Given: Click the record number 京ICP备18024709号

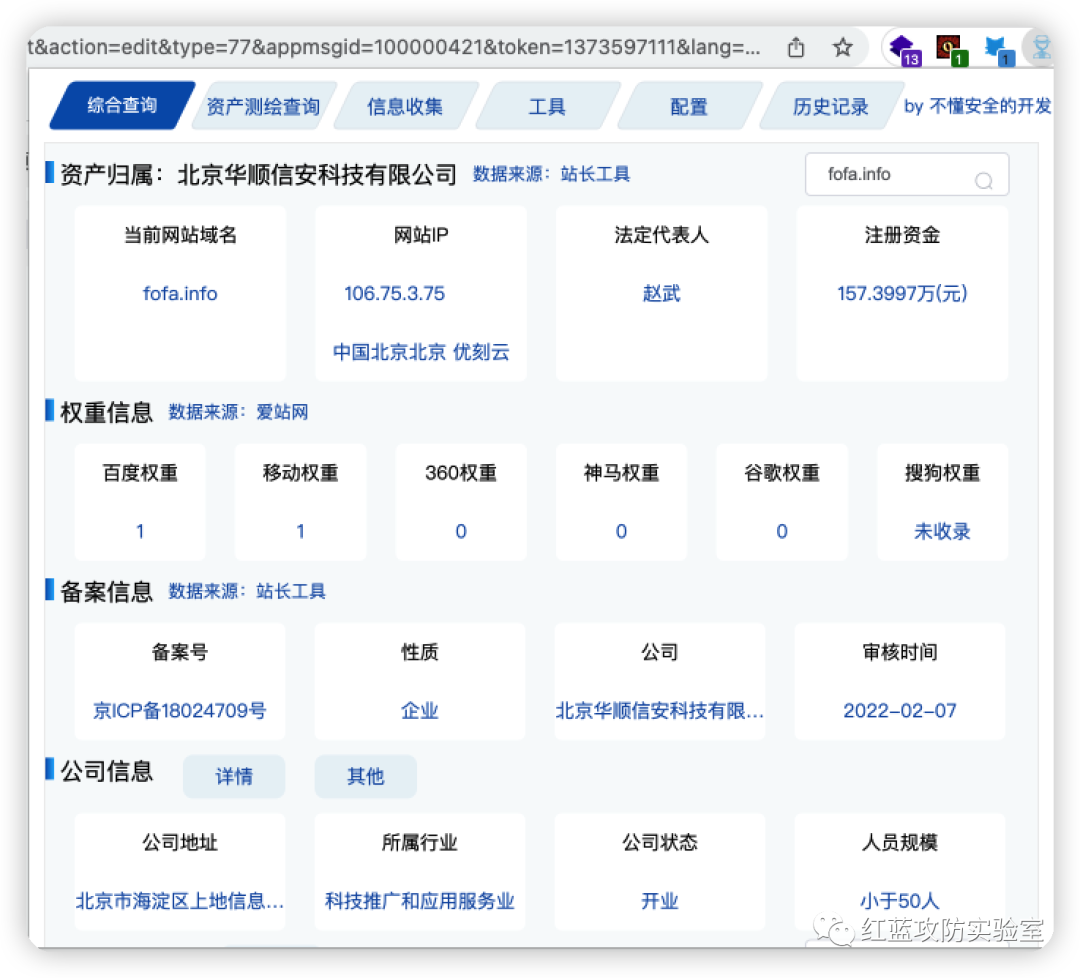Looking at the screenshot, I should pyautogui.click(x=180, y=710).
